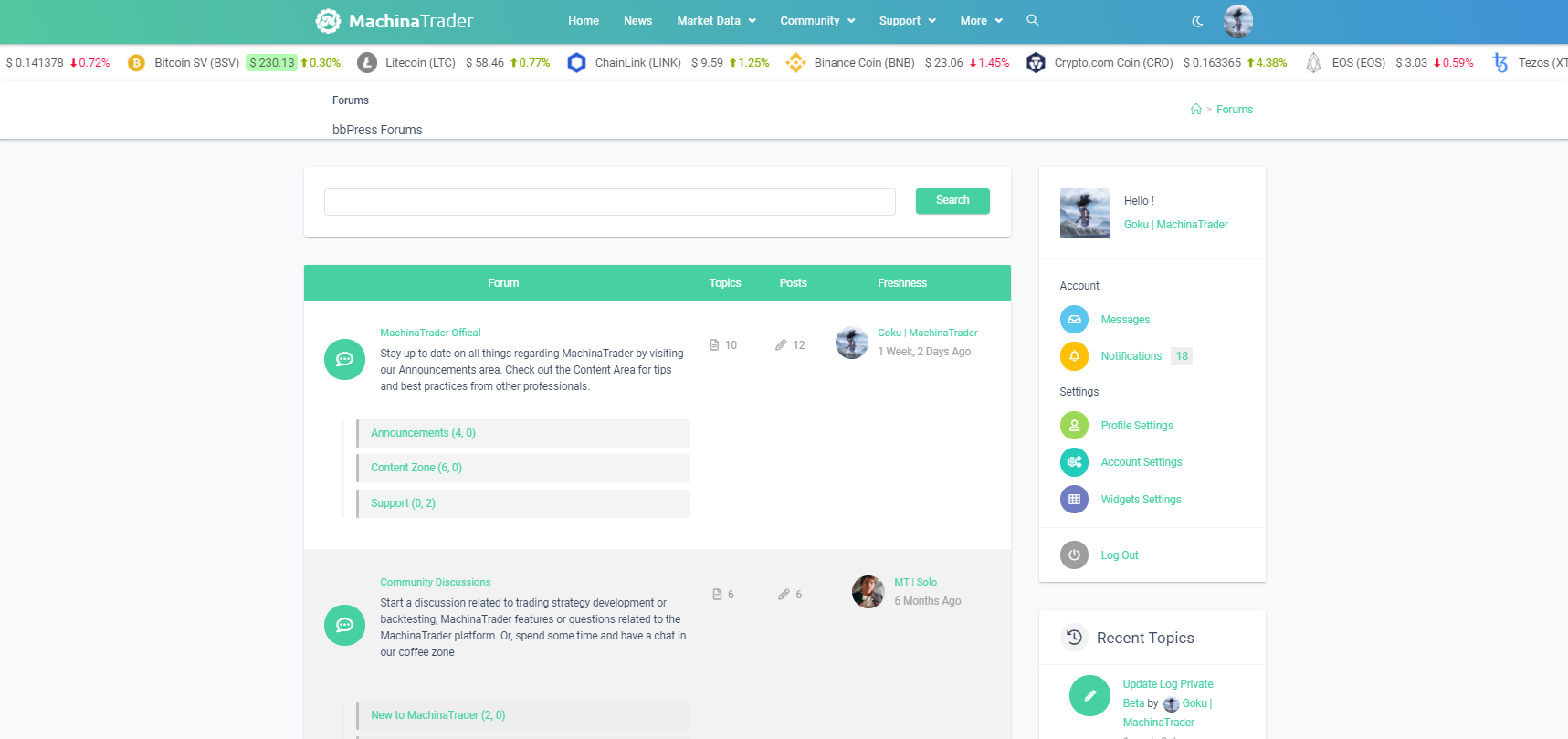Click the Crypto.com Coin (CRO) ticker name

[1114, 63]
